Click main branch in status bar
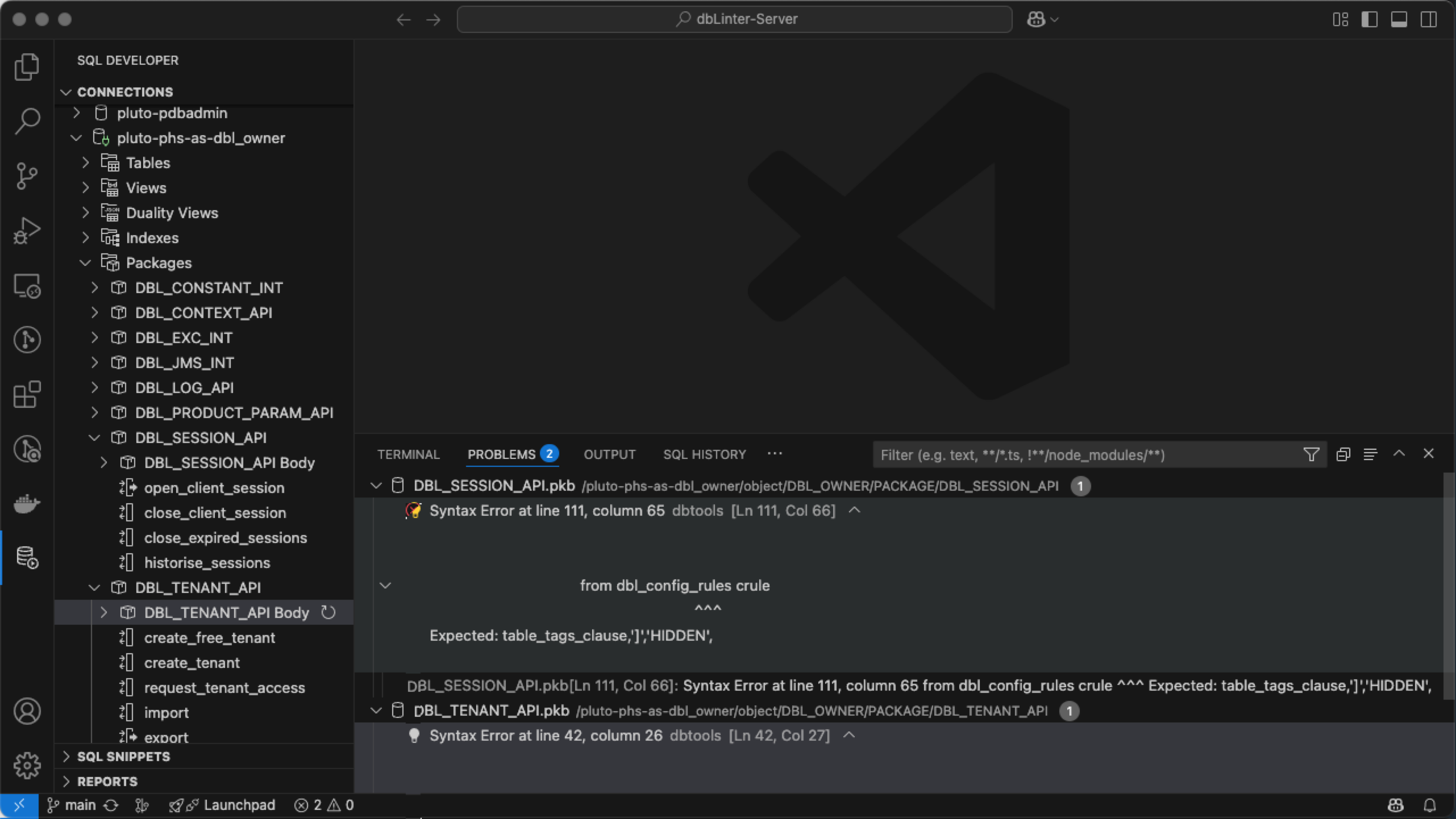The height and width of the screenshot is (819, 1456). point(72,805)
